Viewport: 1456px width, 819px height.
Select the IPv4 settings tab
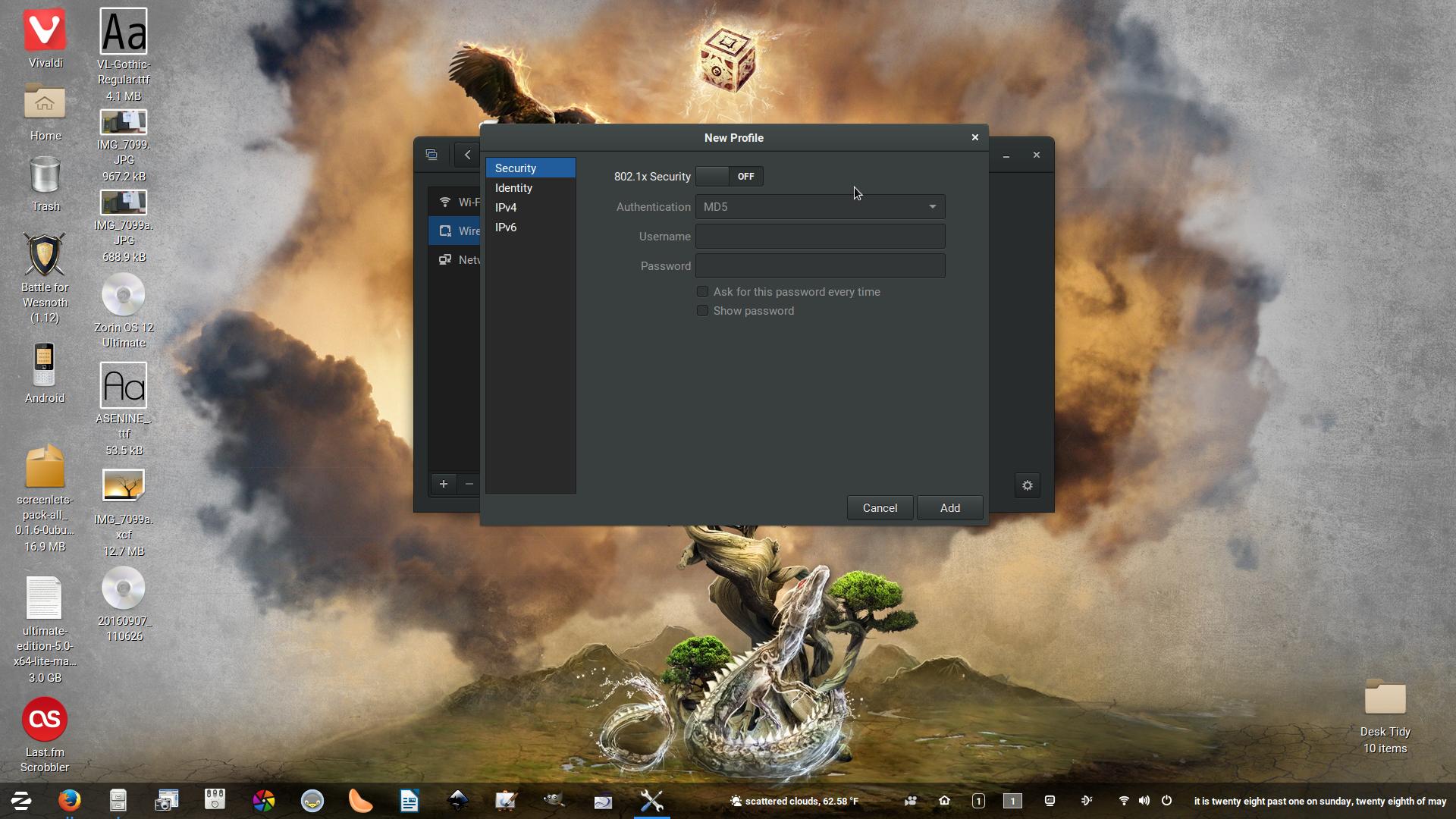(x=506, y=208)
